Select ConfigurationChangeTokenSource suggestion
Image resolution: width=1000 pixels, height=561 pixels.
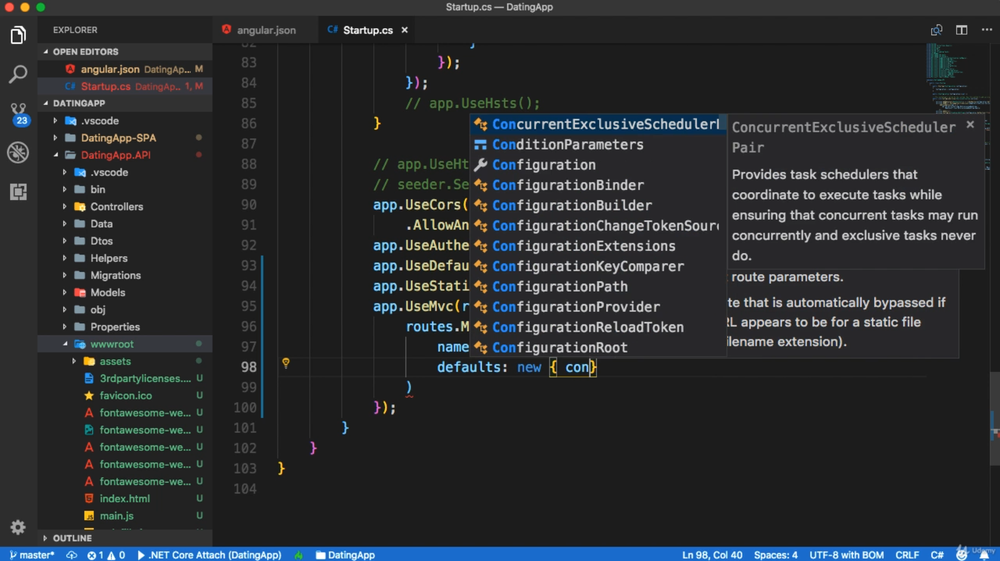tap(598, 226)
